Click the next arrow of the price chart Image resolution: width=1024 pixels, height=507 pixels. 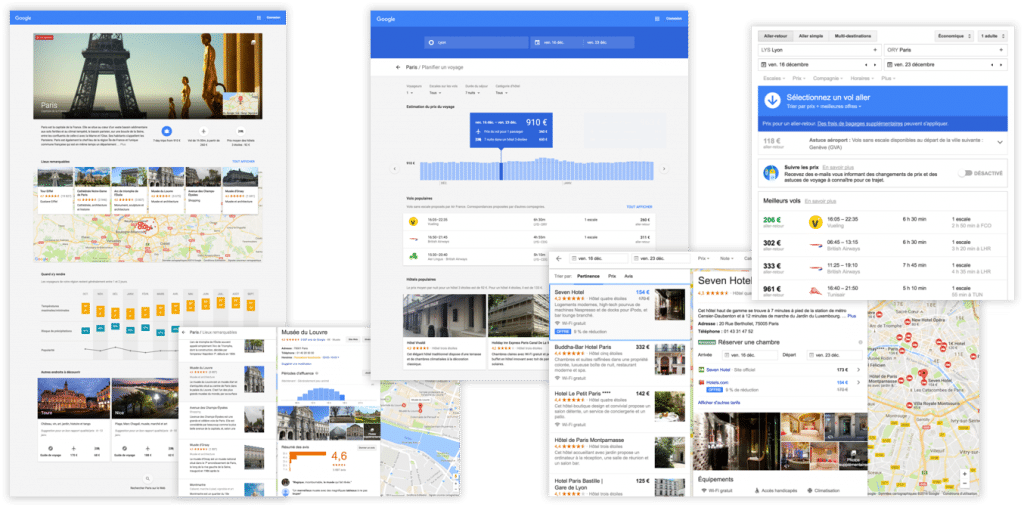tap(664, 169)
